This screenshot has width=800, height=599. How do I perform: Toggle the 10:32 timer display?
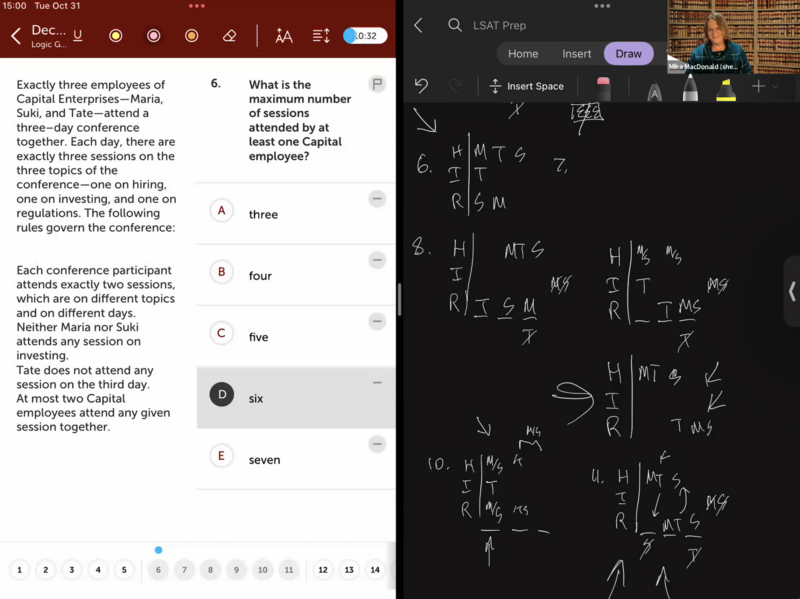(365, 36)
